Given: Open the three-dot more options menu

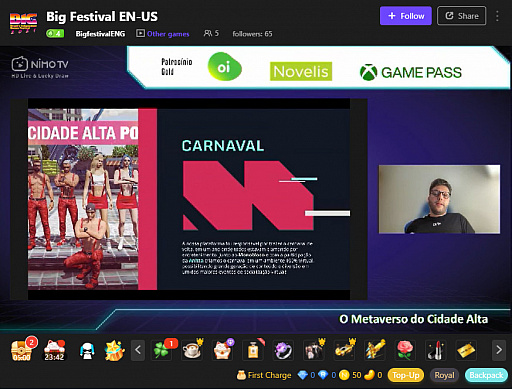Looking at the screenshot, I should pos(497,16).
